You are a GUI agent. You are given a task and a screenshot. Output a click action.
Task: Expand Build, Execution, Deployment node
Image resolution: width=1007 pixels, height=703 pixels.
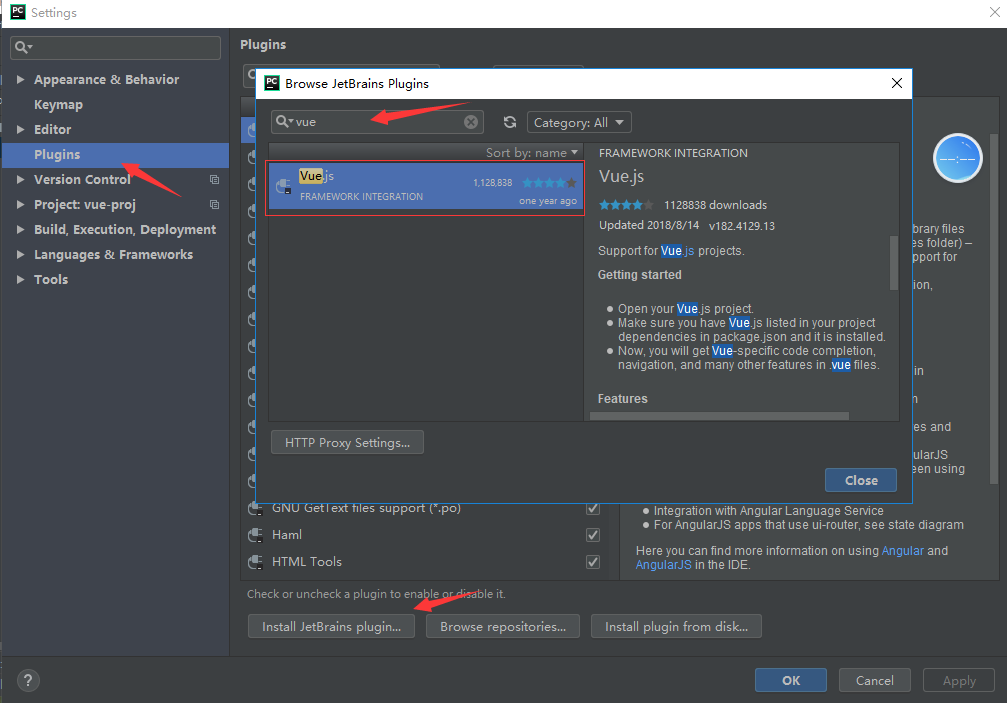coord(21,230)
